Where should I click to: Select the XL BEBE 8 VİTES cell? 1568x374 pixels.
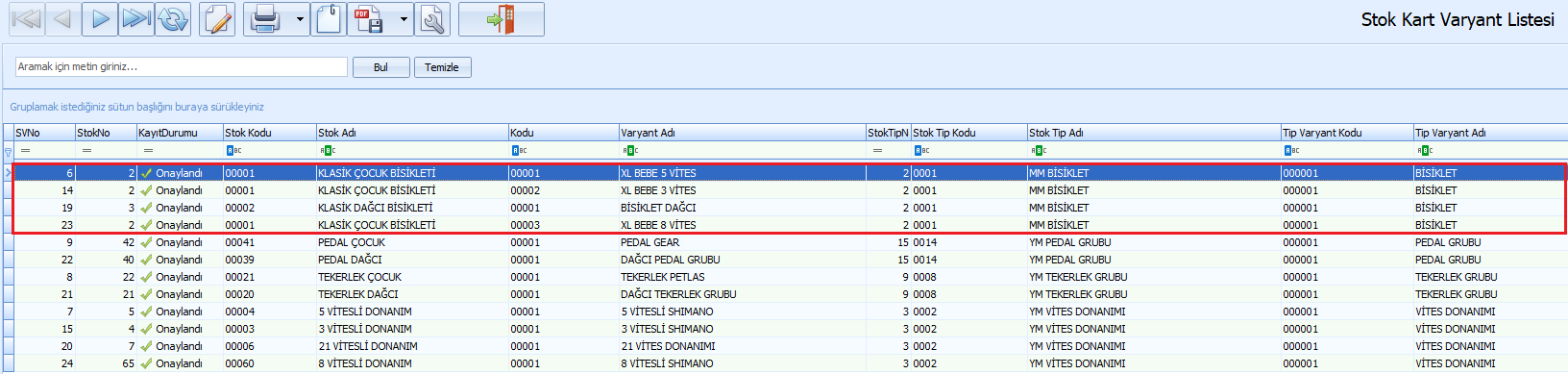click(742, 225)
